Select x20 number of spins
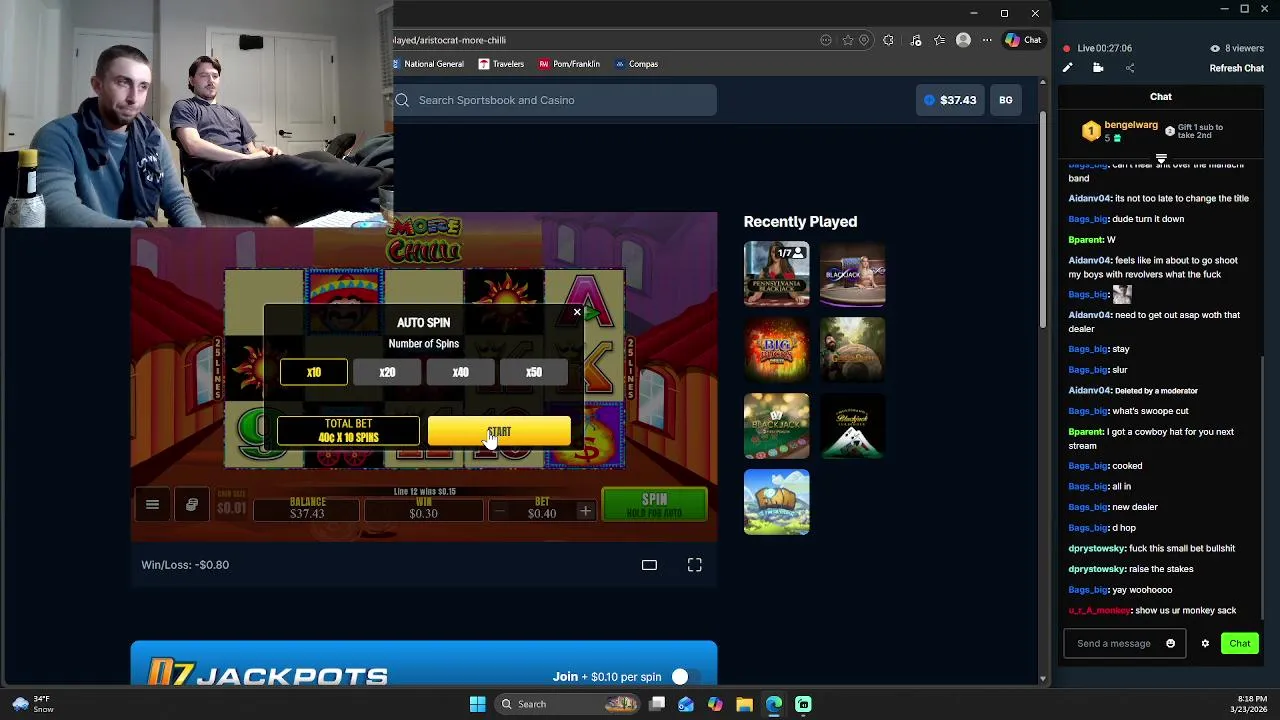Viewport: 1280px width, 720px height. pos(387,372)
